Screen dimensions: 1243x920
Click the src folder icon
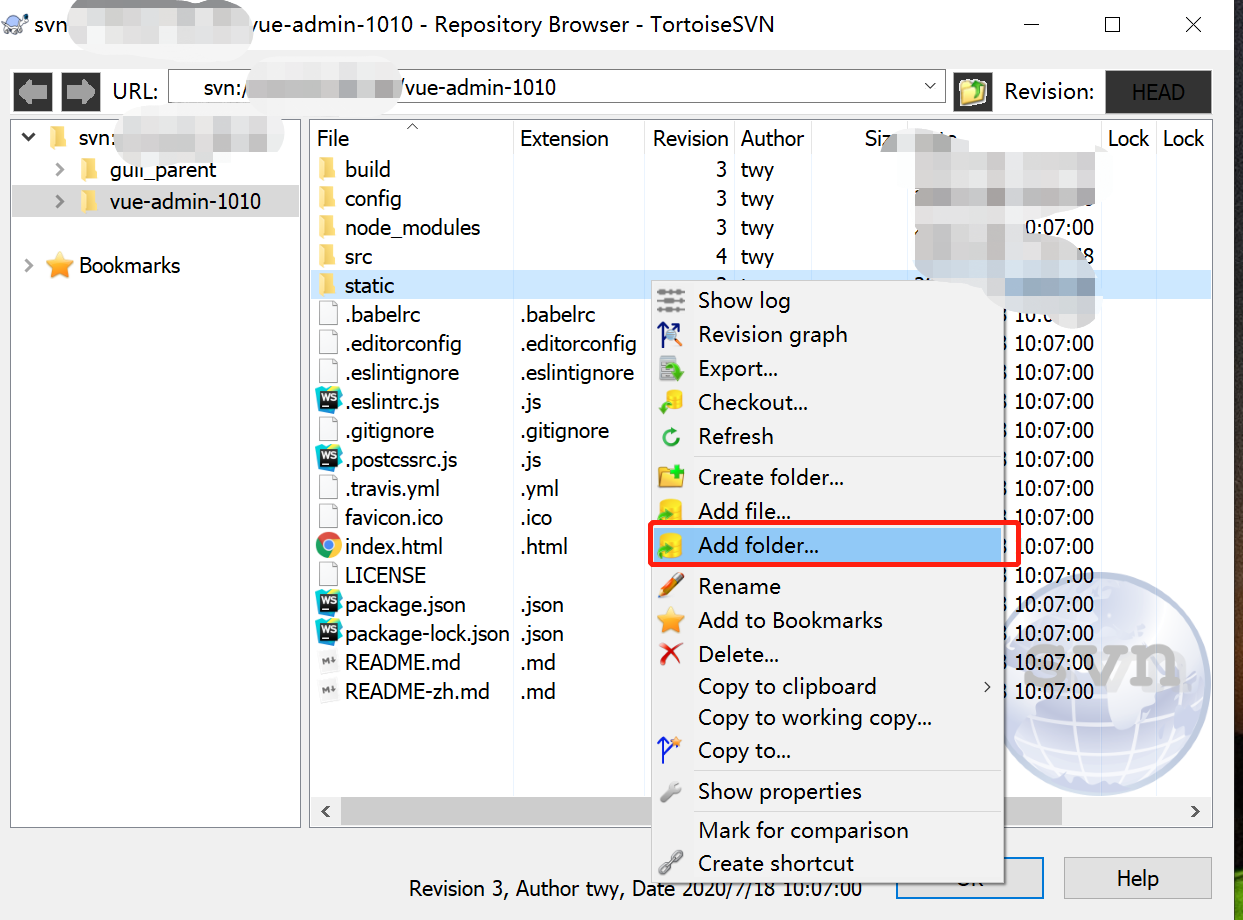[x=327, y=256]
